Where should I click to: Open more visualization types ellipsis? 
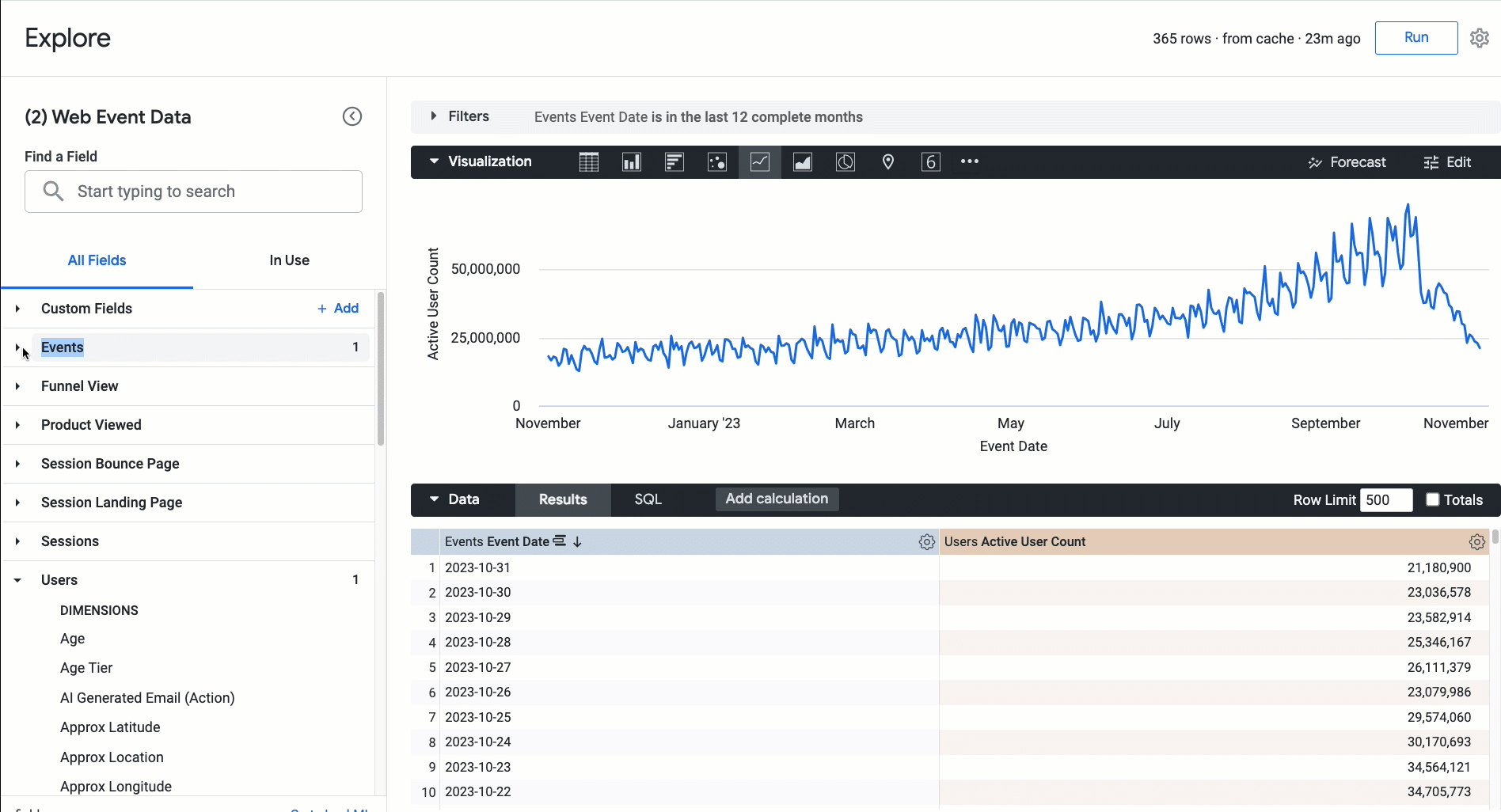[969, 161]
